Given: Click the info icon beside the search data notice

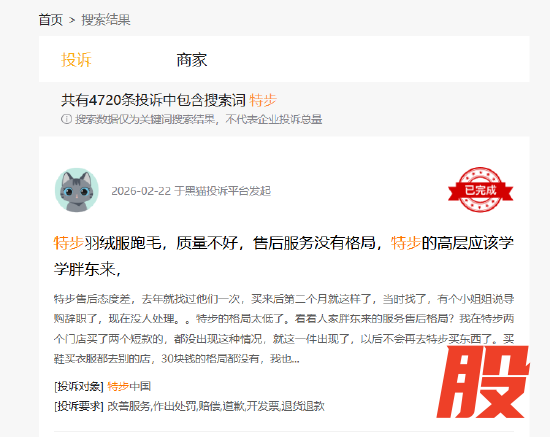Looking at the screenshot, I should tap(66, 119).
